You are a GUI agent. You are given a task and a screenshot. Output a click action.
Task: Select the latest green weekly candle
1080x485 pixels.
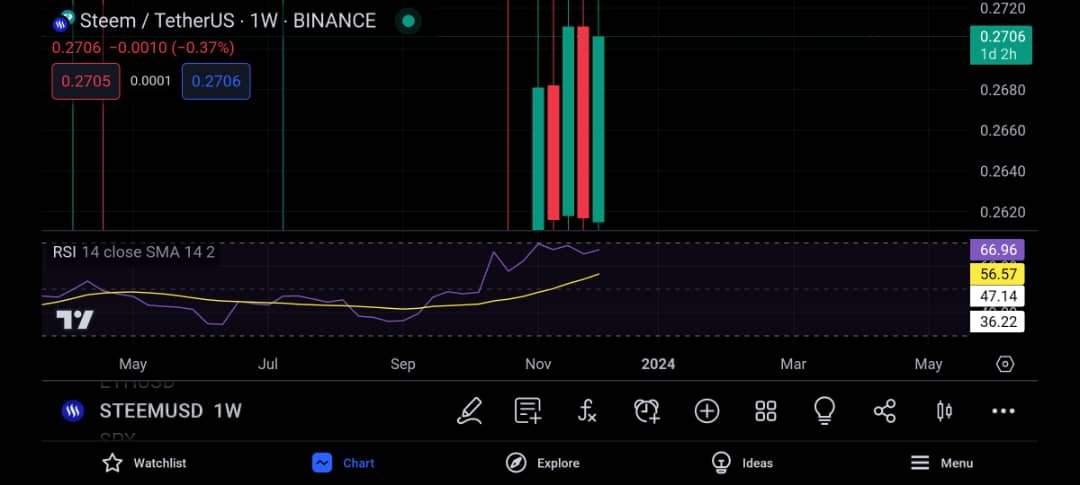[x=598, y=129]
